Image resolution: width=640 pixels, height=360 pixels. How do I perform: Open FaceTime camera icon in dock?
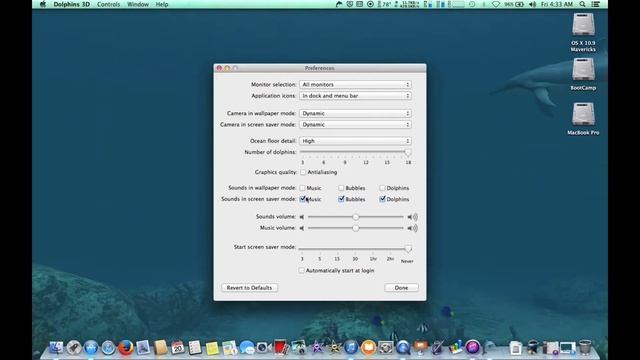click(263, 347)
